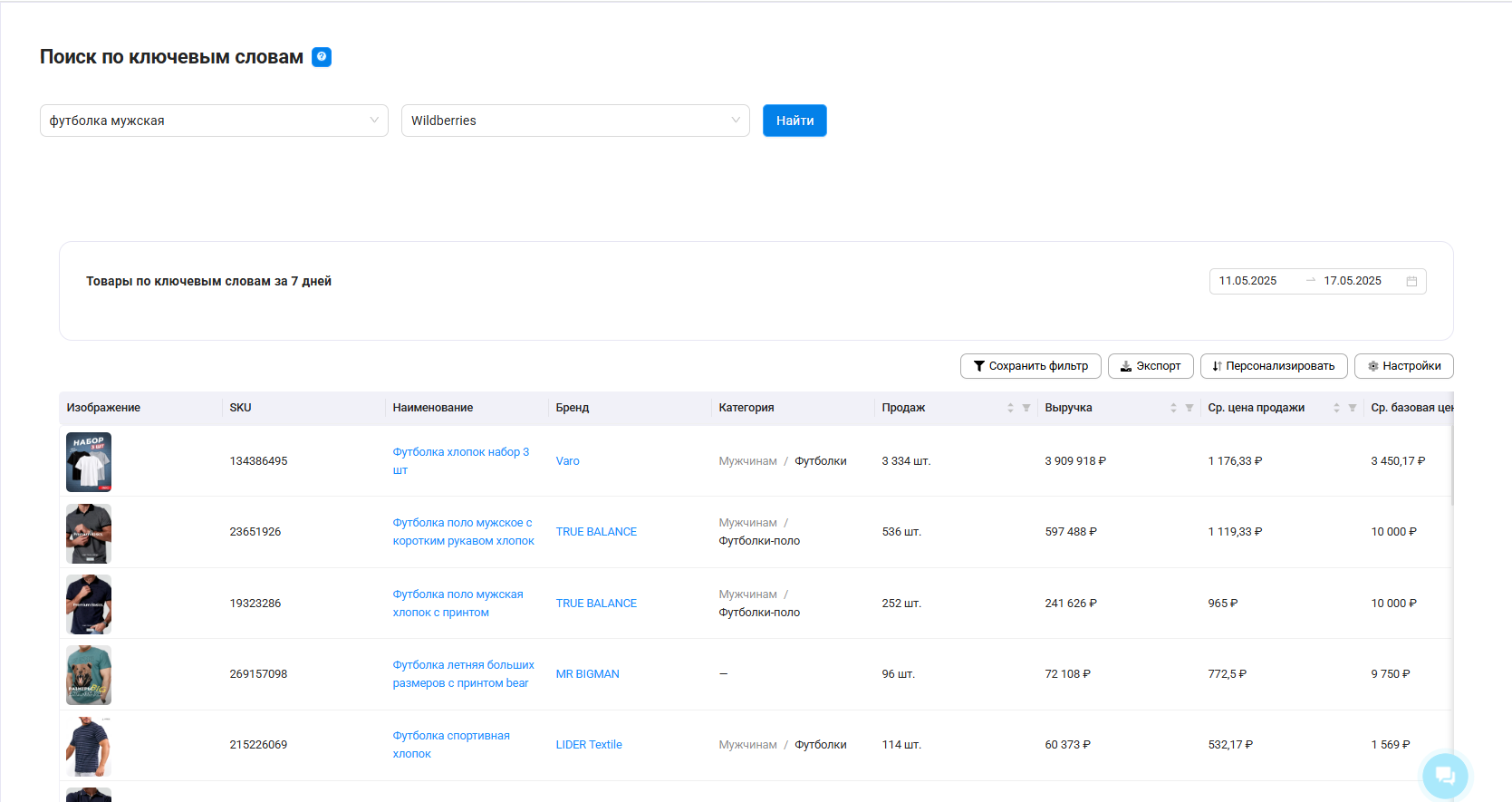Select the average price 1 176,33 ₽
Image resolution: width=1512 pixels, height=802 pixels.
[x=1235, y=461]
